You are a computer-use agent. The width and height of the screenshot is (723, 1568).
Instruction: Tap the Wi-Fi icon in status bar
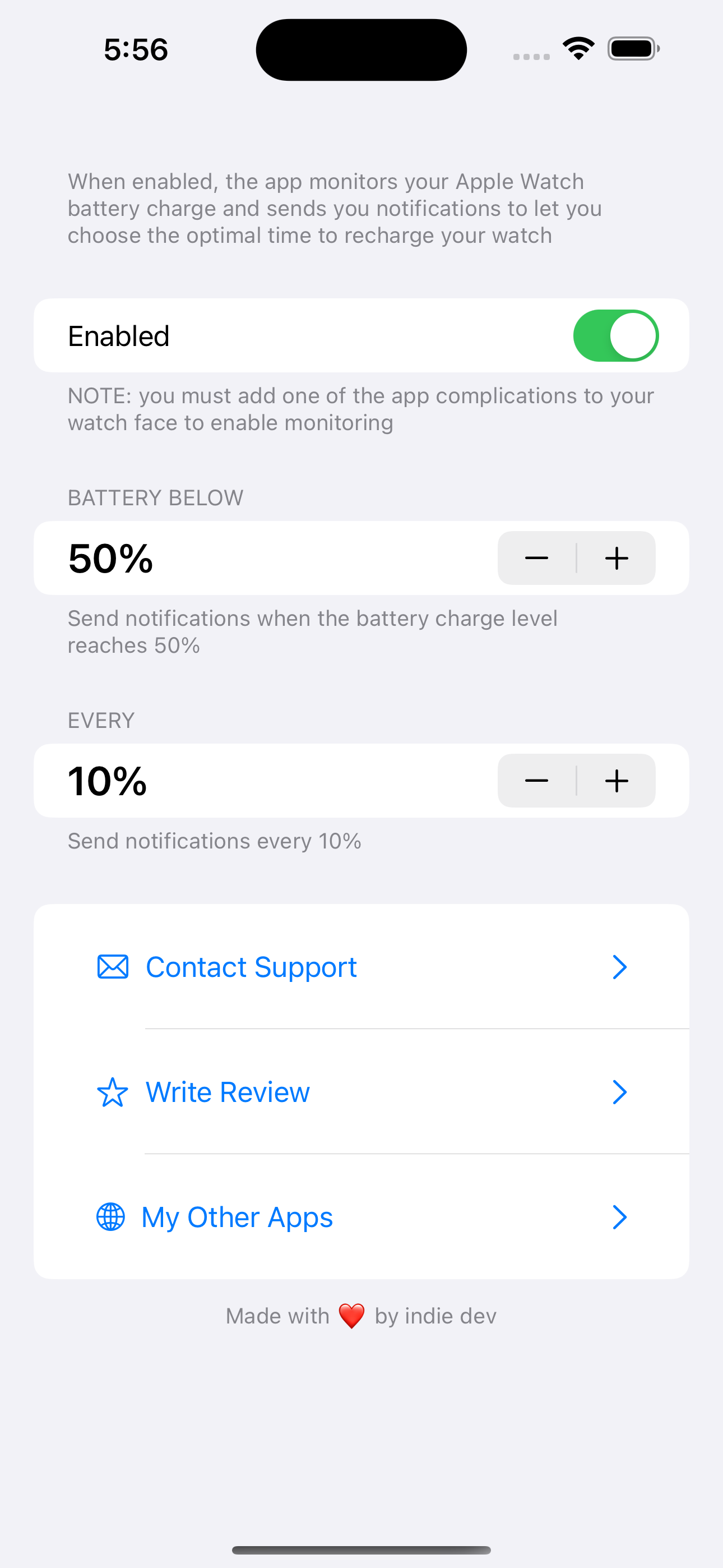578,48
